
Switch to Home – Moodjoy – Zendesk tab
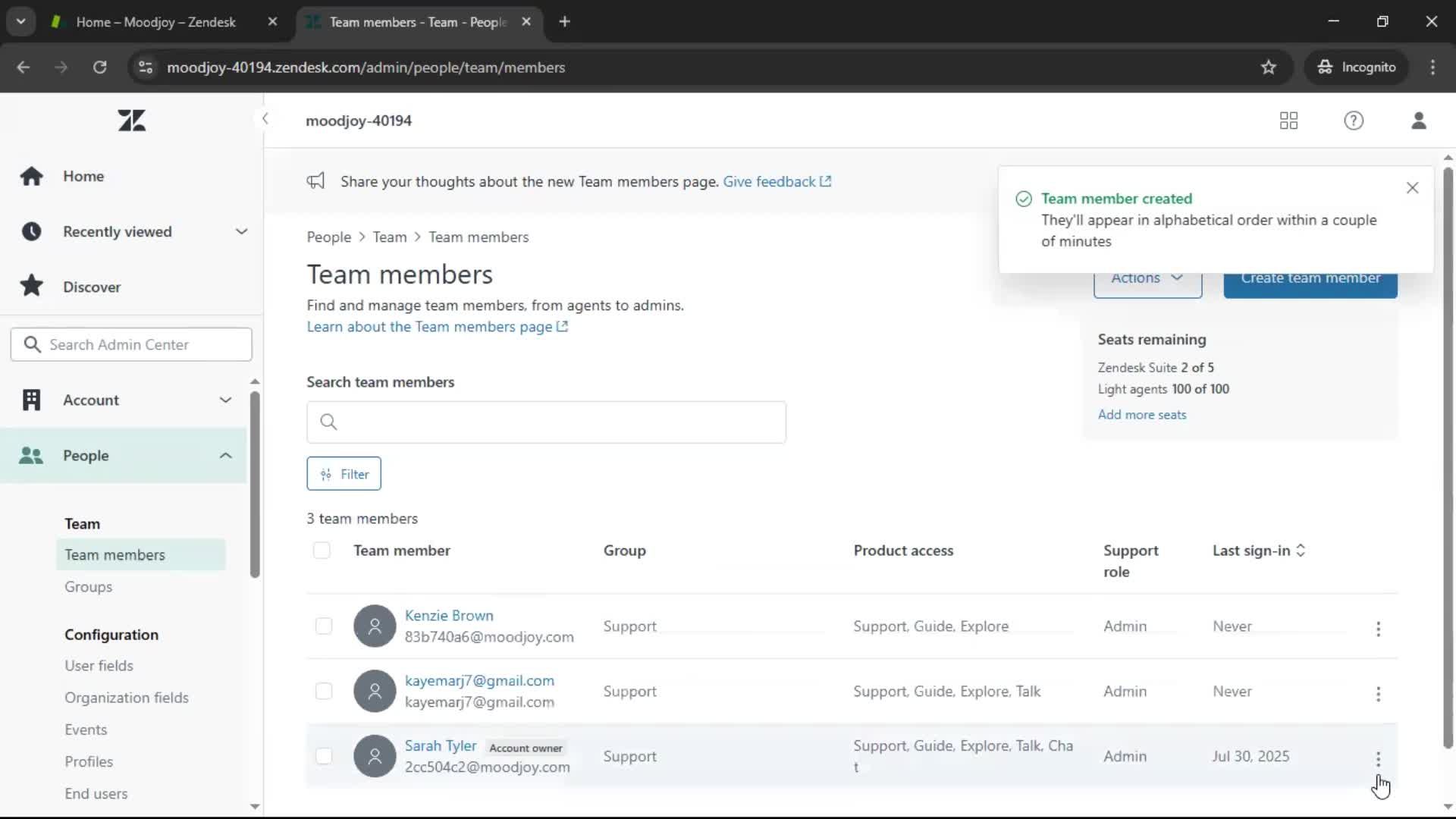click(155, 22)
